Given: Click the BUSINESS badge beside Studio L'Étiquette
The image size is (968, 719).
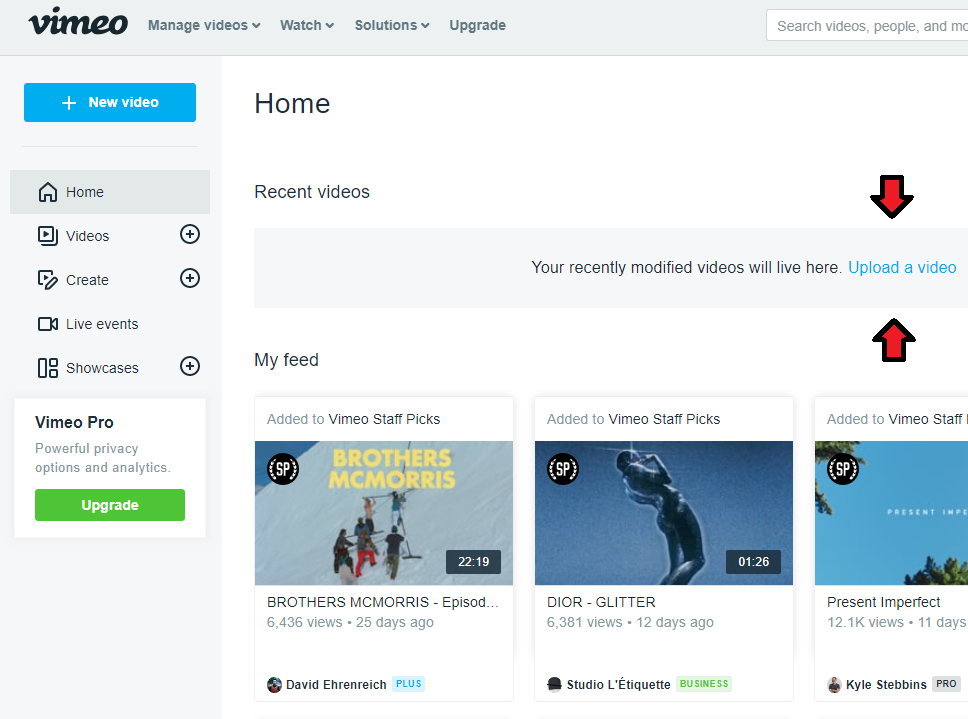Looking at the screenshot, I should 704,684.
